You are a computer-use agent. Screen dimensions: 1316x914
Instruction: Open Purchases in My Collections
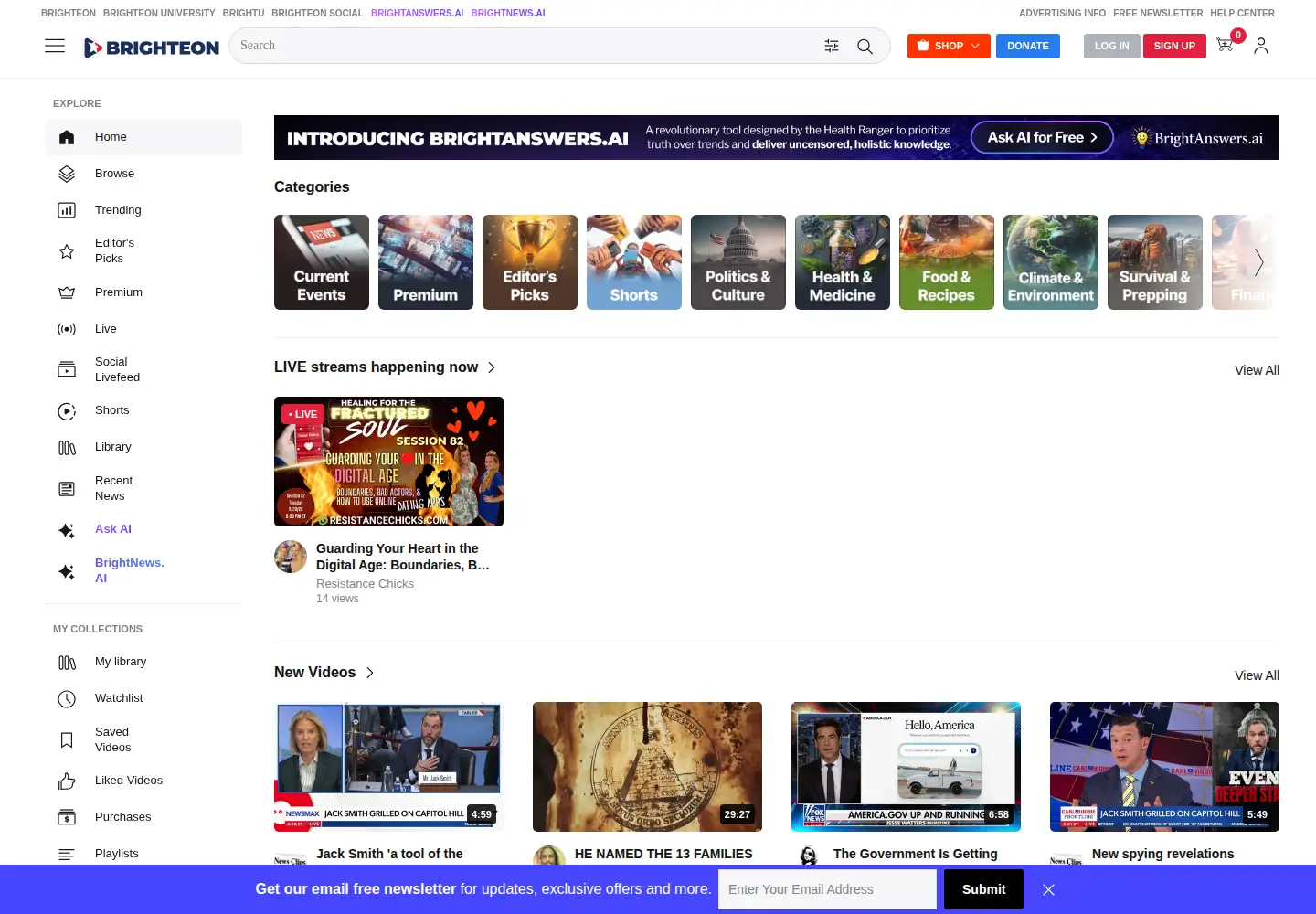143,817
